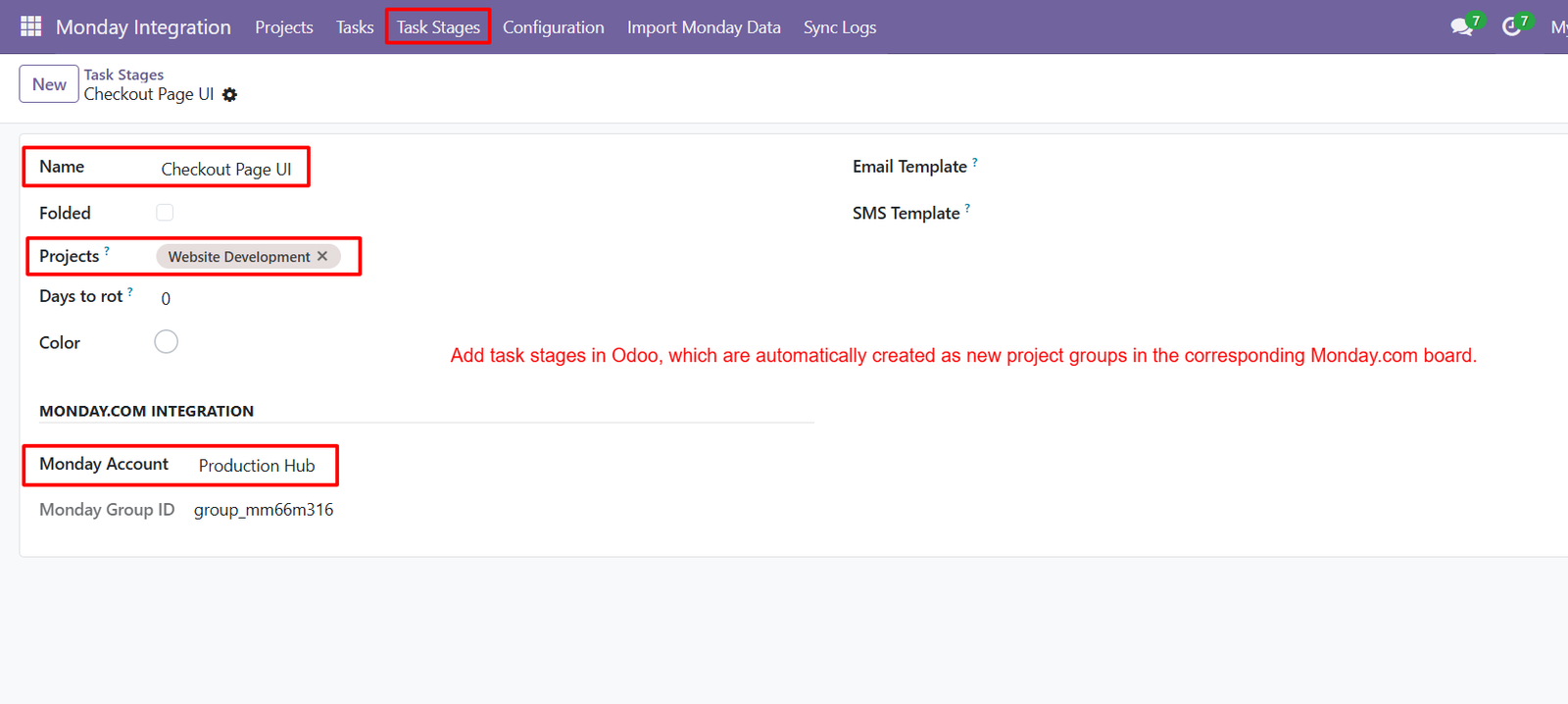1568x704 pixels.
Task: Click the MONDAY.COM INTEGRATION section heading
Action: click(x=146, y=411)
